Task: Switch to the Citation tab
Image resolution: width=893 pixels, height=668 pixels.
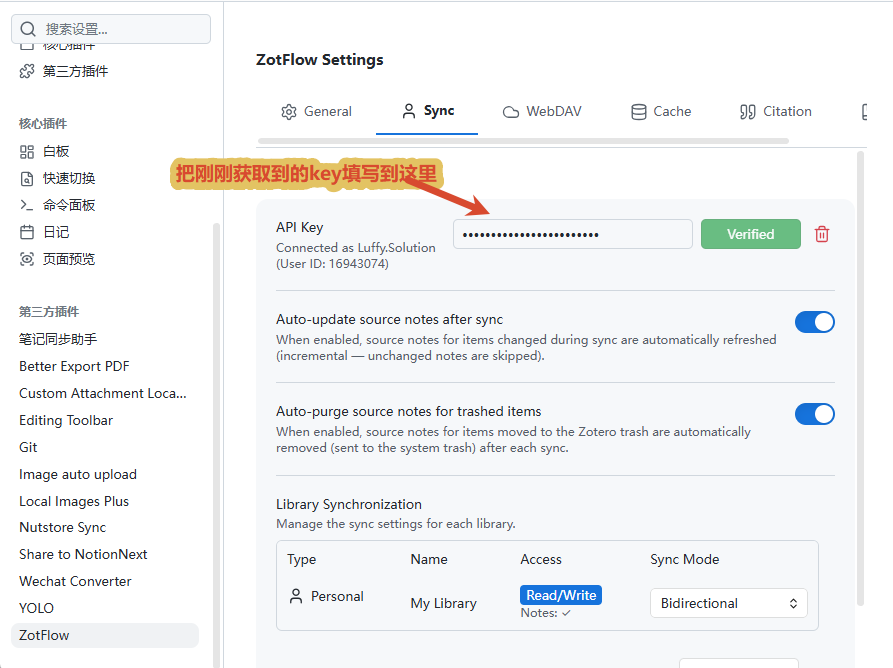Action: coord(776,112)
